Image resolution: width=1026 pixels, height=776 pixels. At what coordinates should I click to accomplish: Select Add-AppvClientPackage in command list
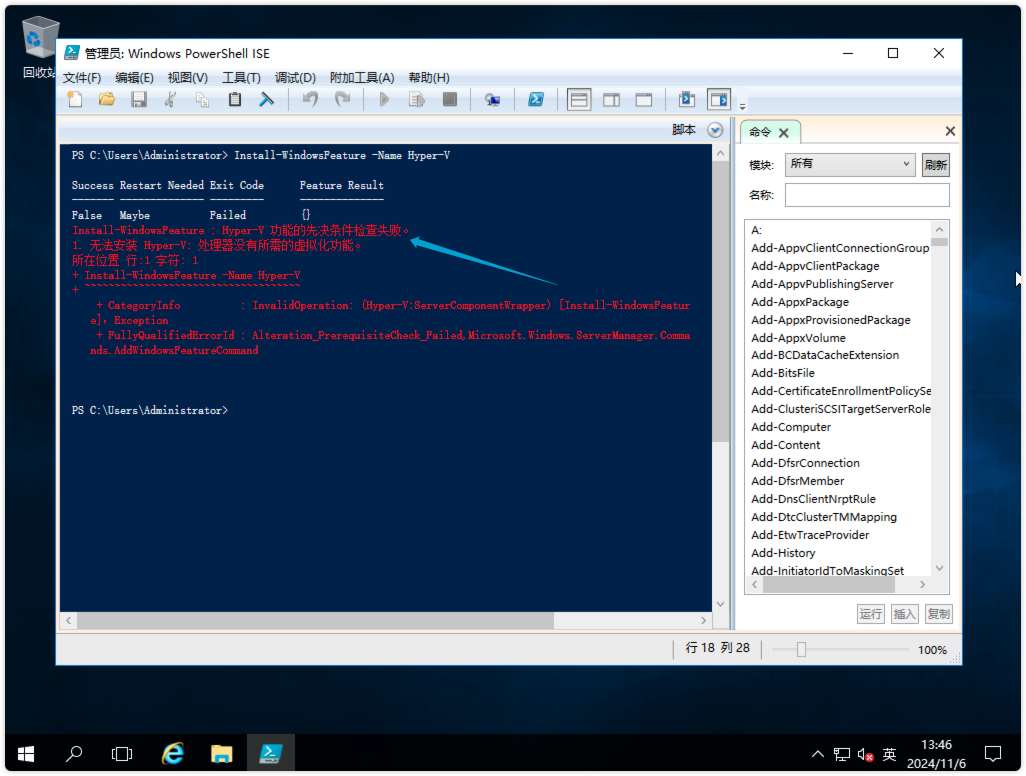[x=815, y=266]
